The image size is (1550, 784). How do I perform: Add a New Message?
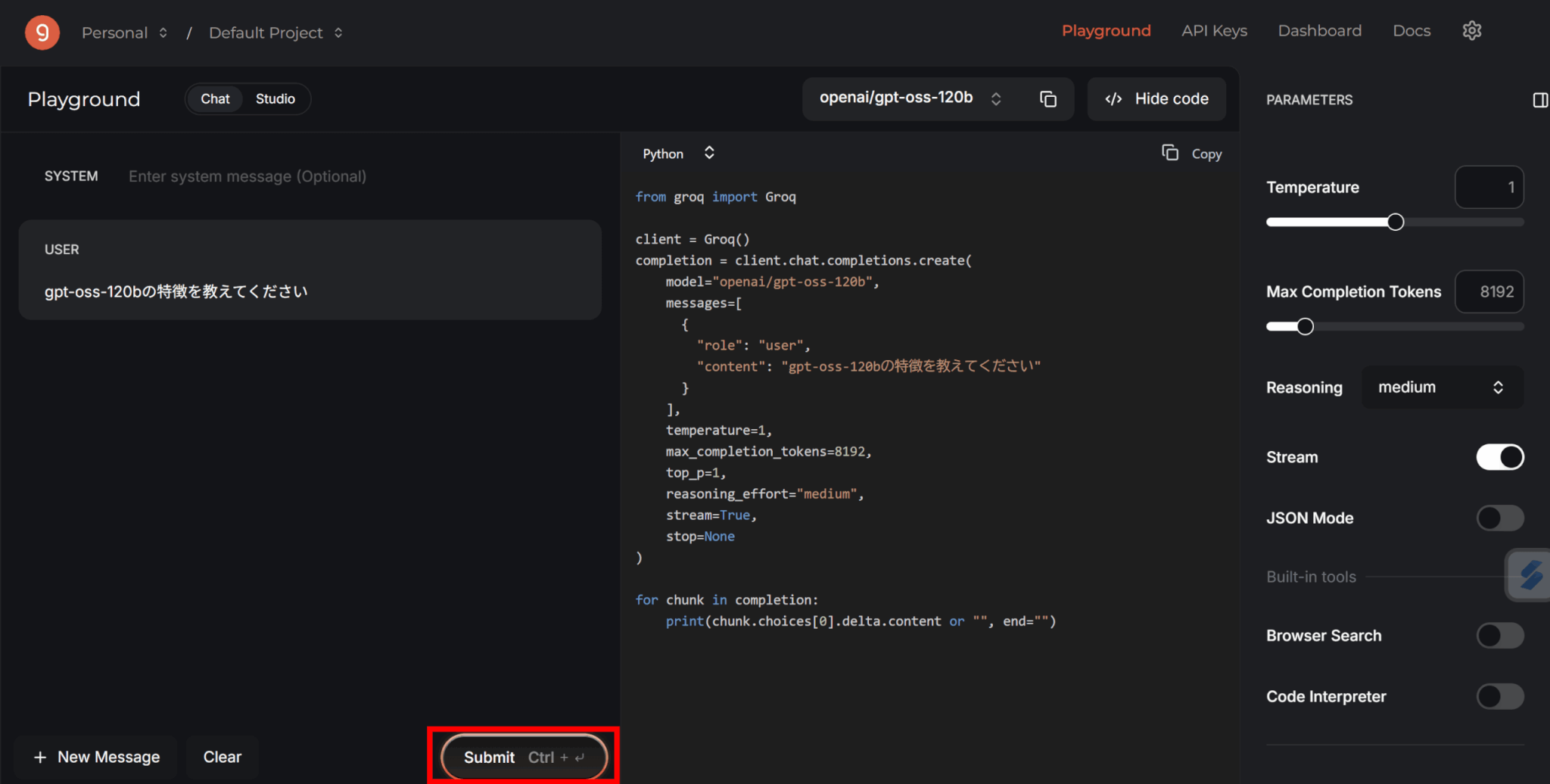point(96,757)
